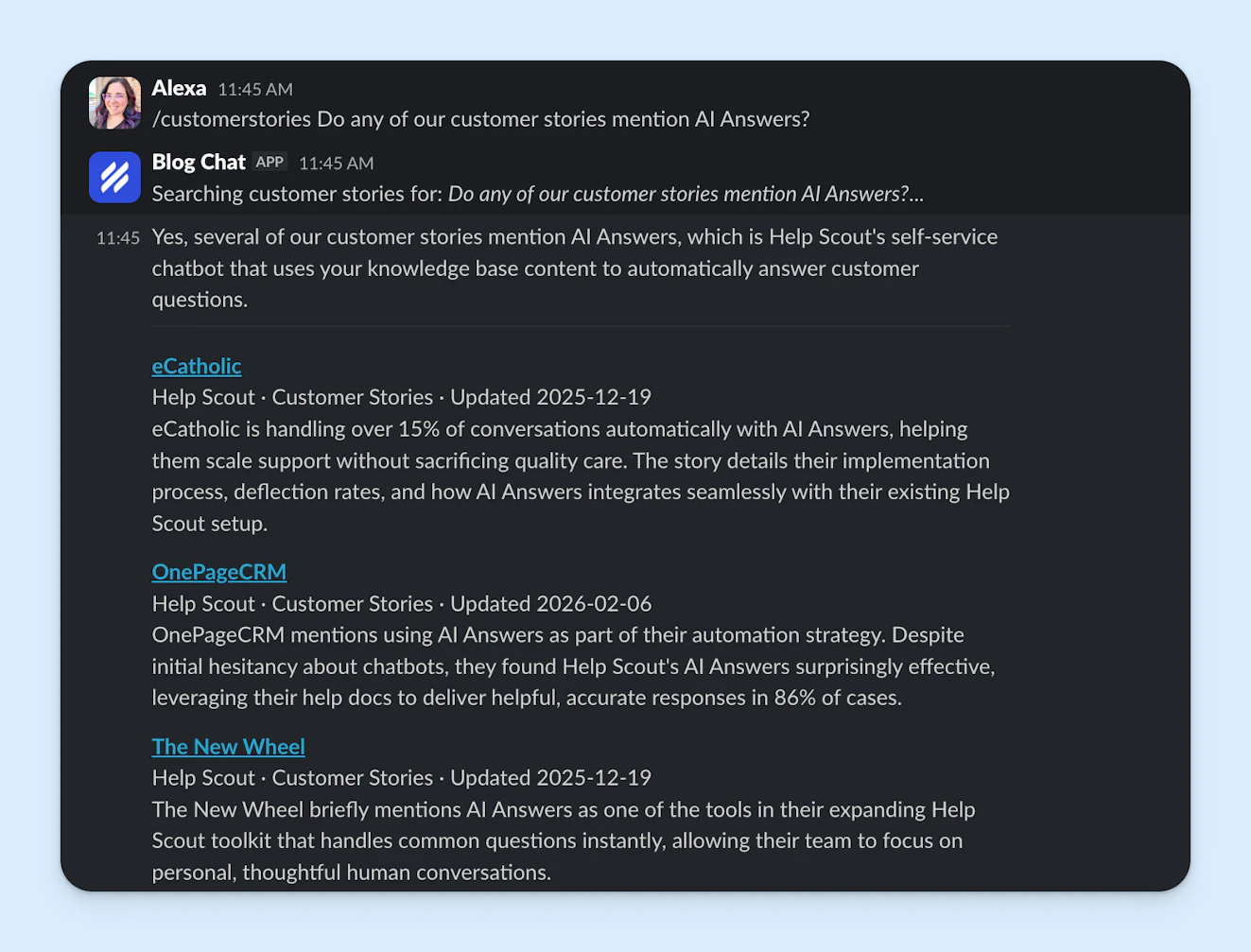Open the eCatholic customer story link

[x=197, y=366]
